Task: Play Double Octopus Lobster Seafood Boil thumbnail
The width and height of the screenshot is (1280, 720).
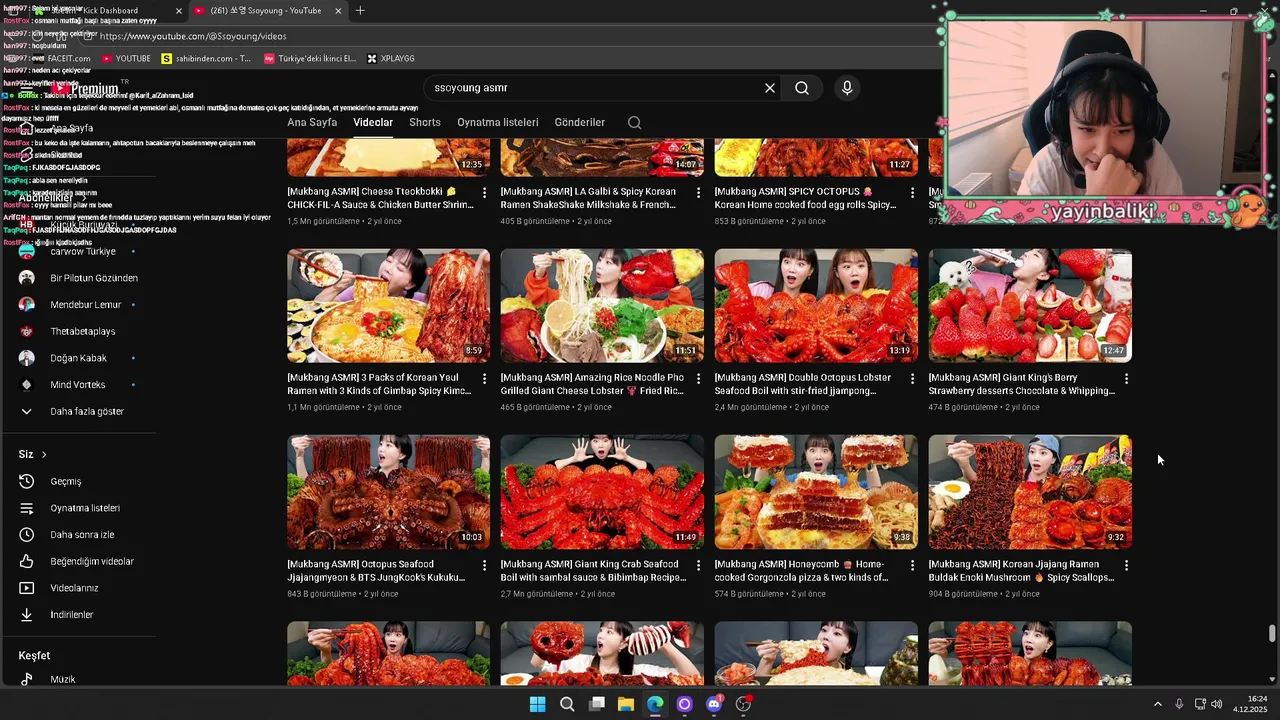Action: click(816, 306)
